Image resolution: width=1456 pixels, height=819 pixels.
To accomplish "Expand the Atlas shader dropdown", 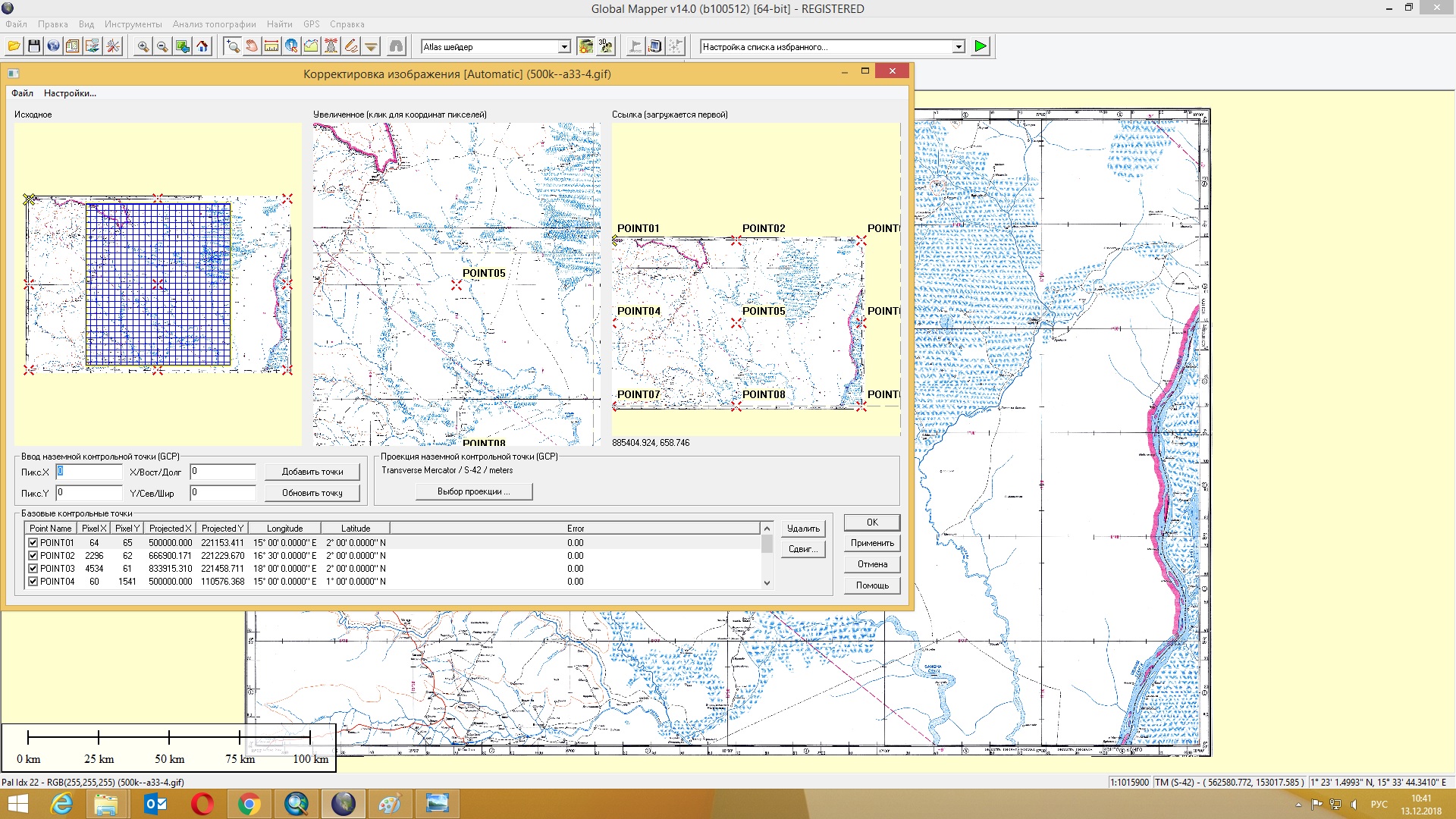I will coord(564,47).
